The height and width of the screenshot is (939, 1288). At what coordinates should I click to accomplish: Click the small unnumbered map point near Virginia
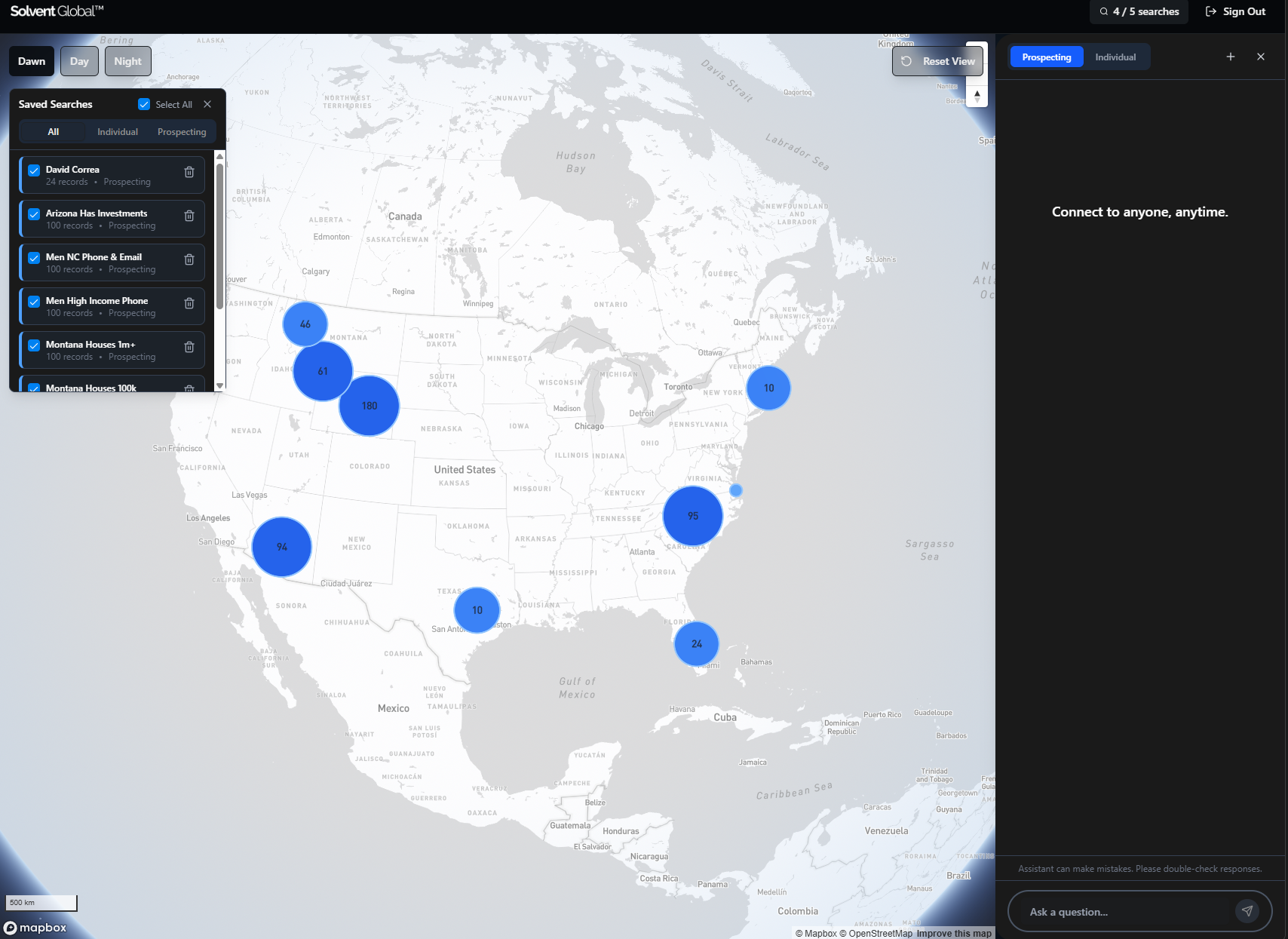coord(736,490)
